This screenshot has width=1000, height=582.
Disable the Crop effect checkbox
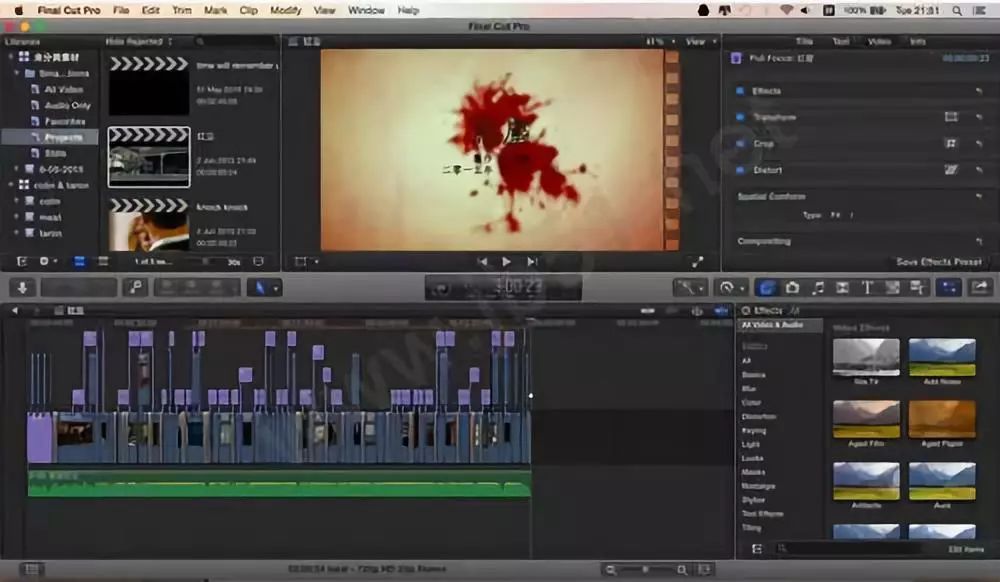pyautogui.click(x=740, y=144)
